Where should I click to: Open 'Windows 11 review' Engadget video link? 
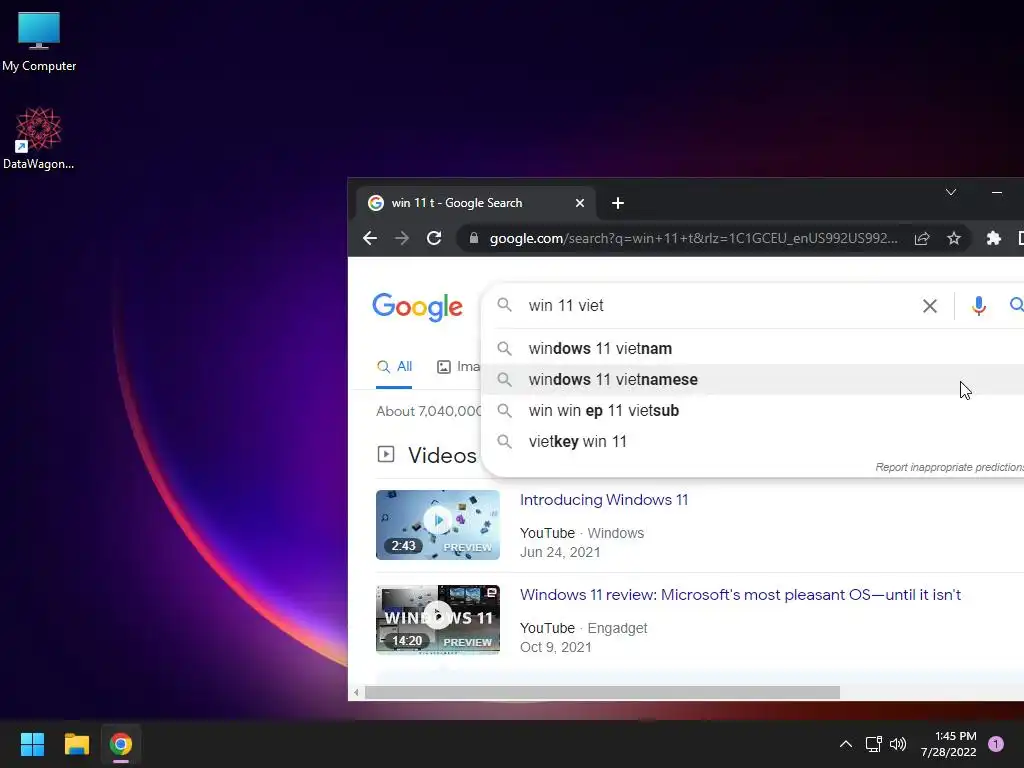pos(740,595)
